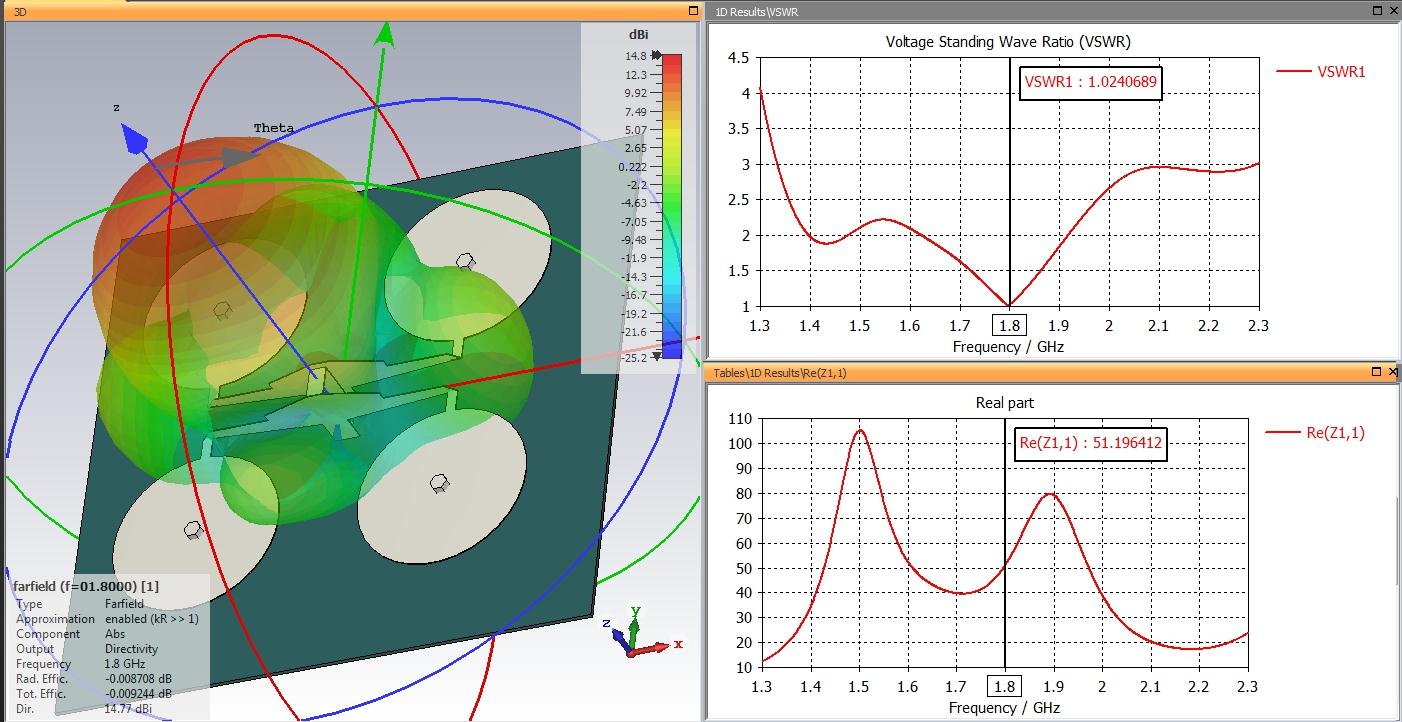The width and height of the screenshot is (1402, 722).
Task: Click the lower color ramp limit arrow at -25.2
Action: pos(656,356)
